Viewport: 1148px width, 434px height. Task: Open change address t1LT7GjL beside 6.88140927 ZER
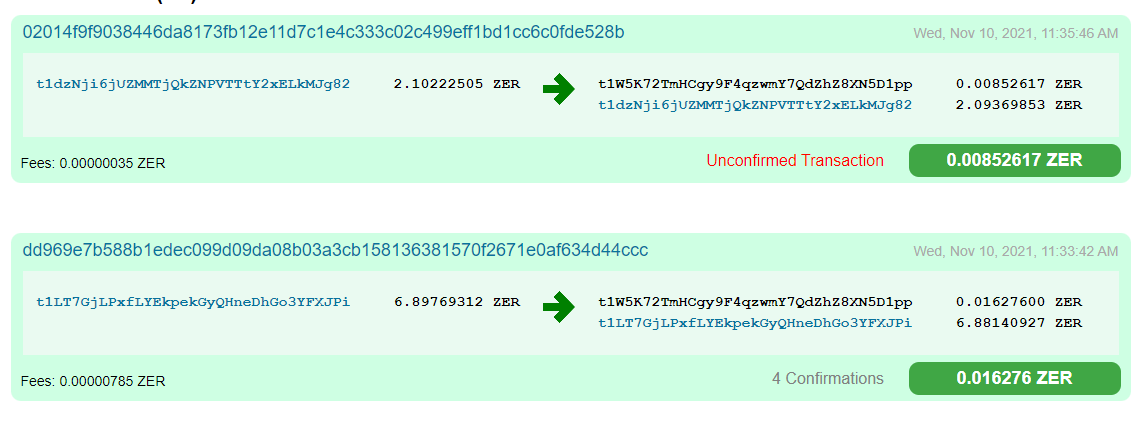[x=755, y=323]
